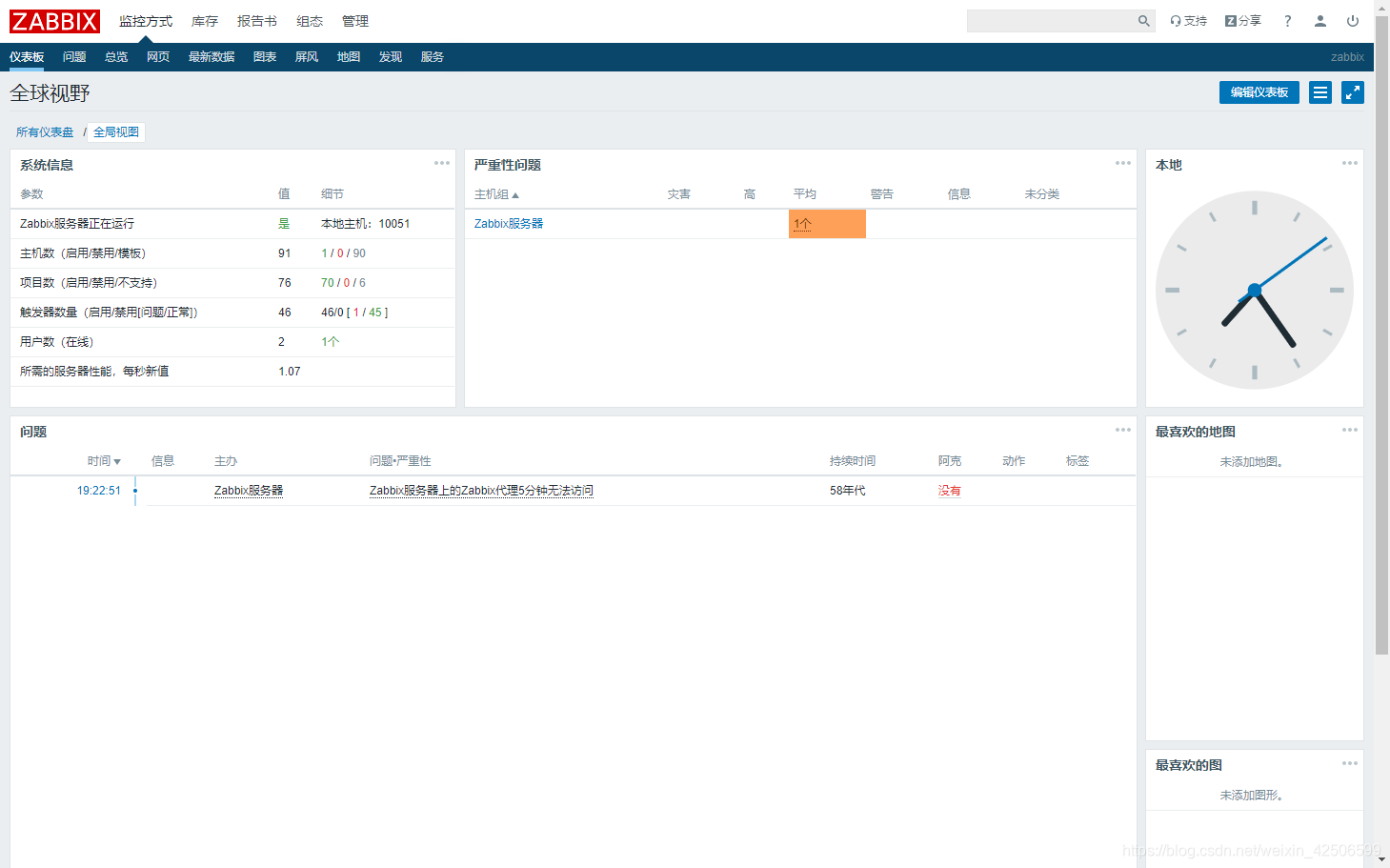Image resolution: width=1390 pixels, height=868 pixels.
Task: Click the orange 1个 average severity cell
Action: pos(827,224)
